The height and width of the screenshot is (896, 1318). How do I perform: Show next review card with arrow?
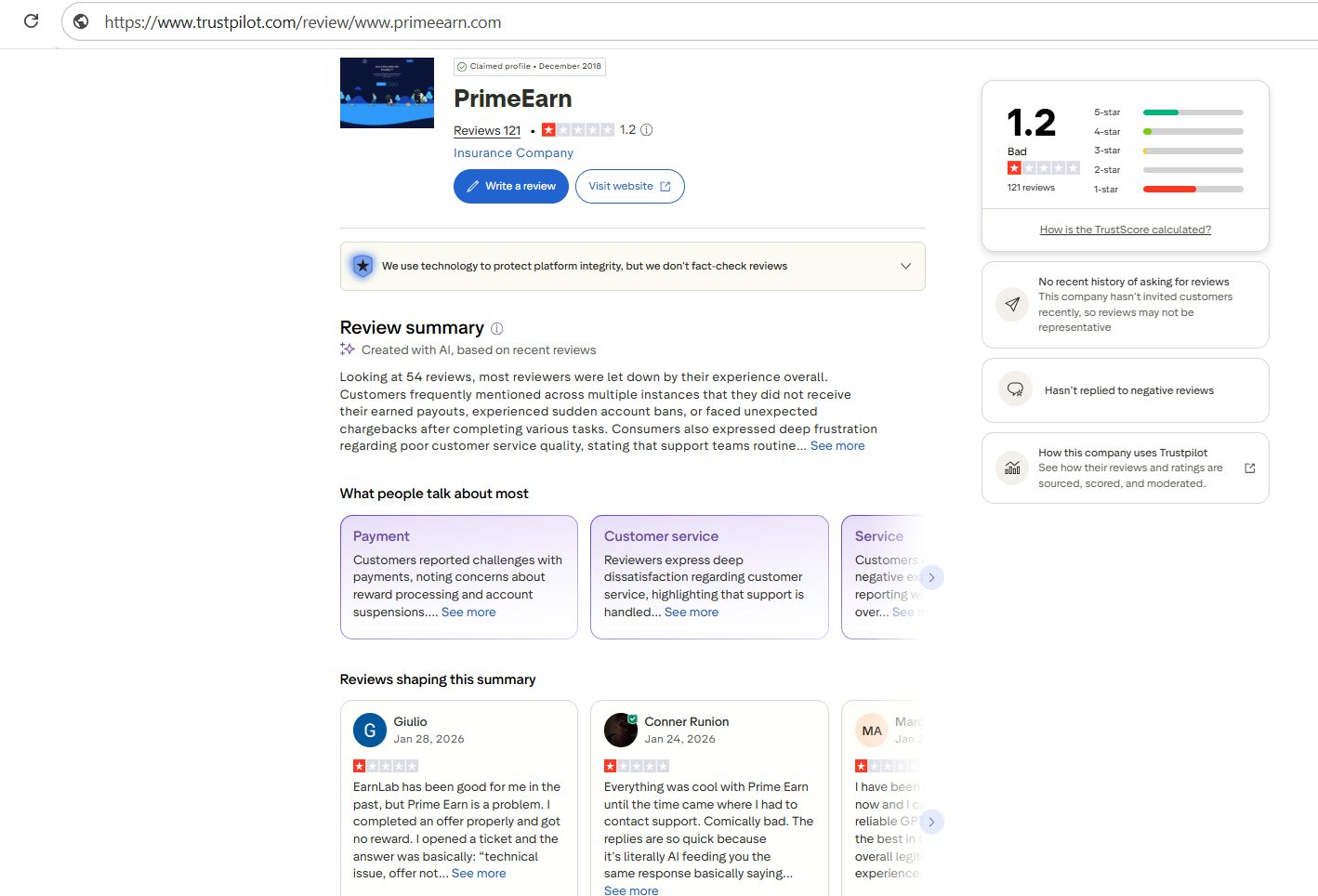(931, 822)
